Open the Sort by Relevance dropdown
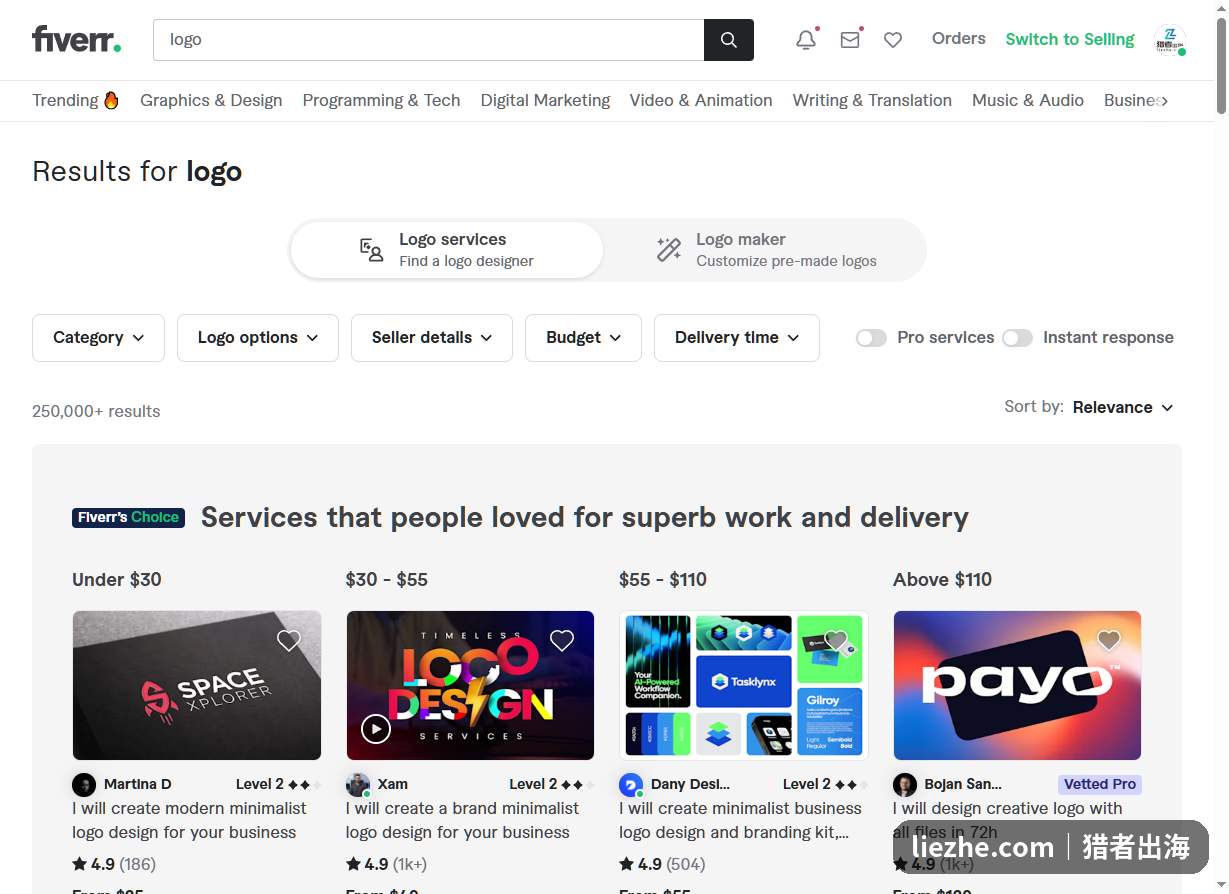 pyautogui.click(x=1123, y=407)
